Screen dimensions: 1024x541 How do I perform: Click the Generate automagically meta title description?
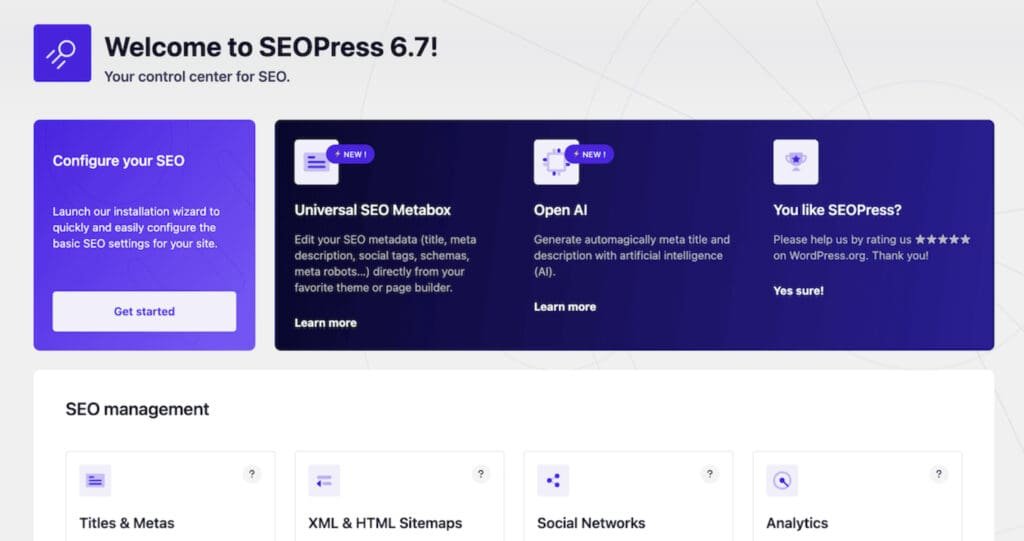tap(632, 255)
